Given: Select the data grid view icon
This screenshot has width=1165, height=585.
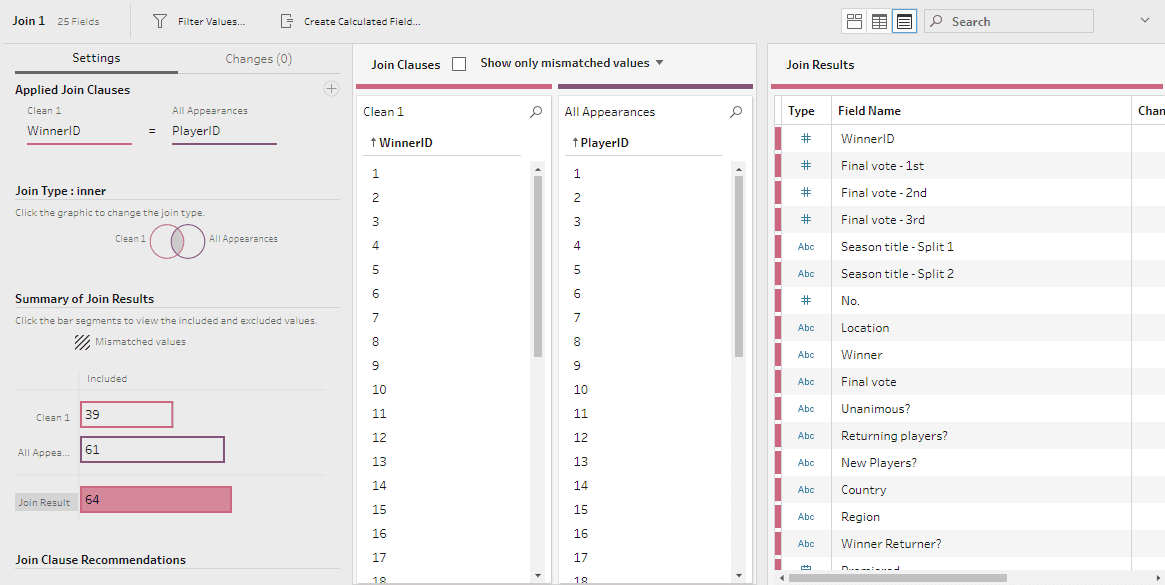Looking at the screenshot, I should coord(879,20).
